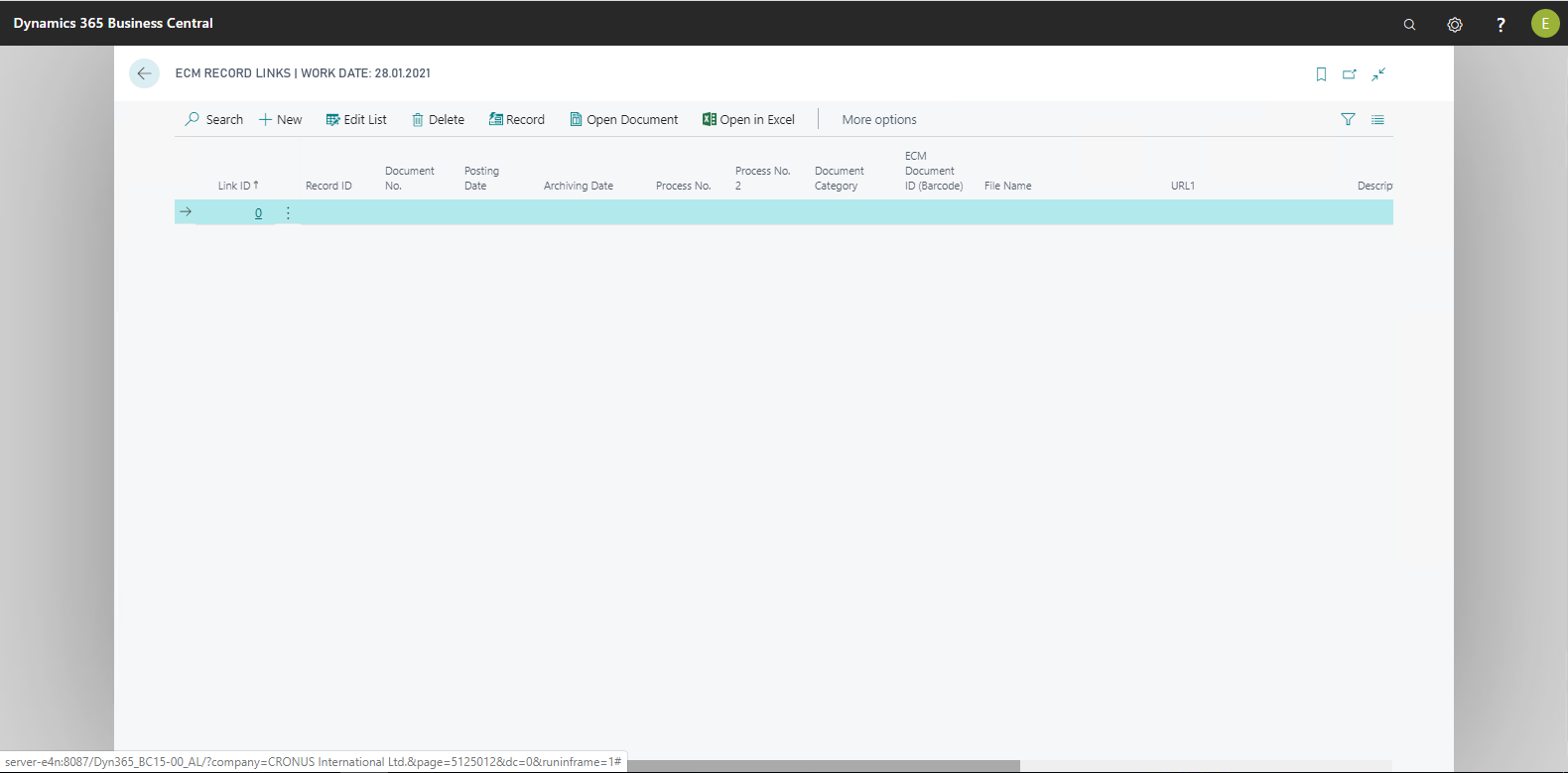Viewport: 1568px width, 773px height.
Task: Open the filter pane funnel icon
Action: 1348,120
